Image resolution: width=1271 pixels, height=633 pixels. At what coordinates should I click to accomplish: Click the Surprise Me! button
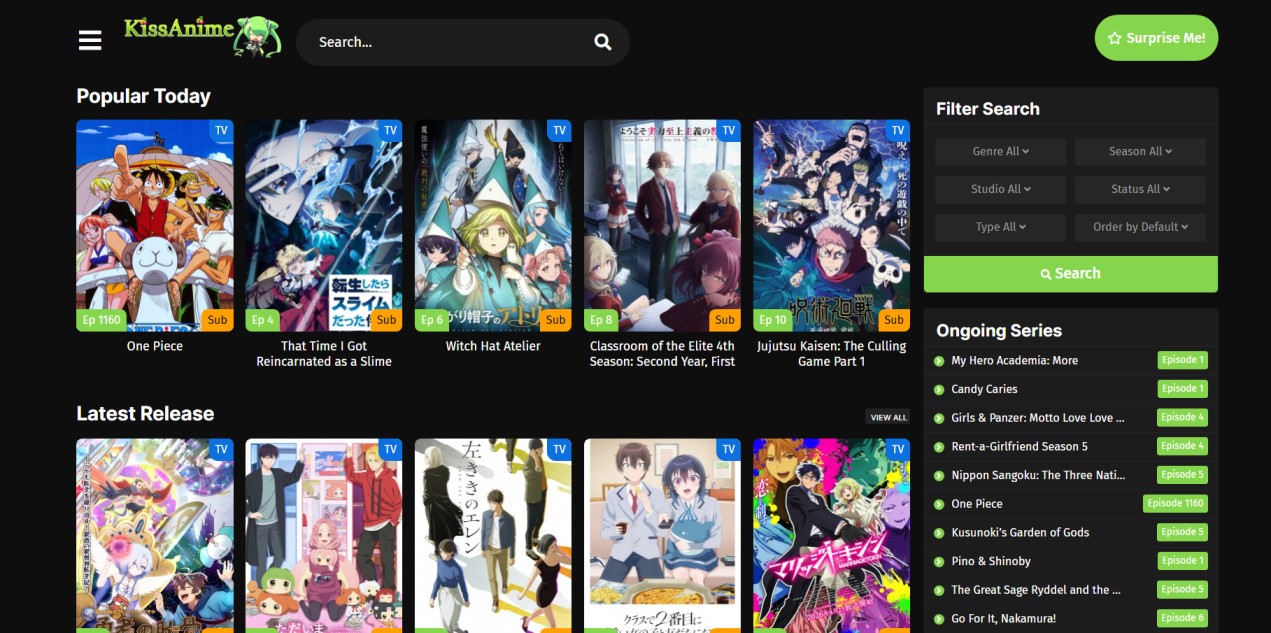point(1156,38)
